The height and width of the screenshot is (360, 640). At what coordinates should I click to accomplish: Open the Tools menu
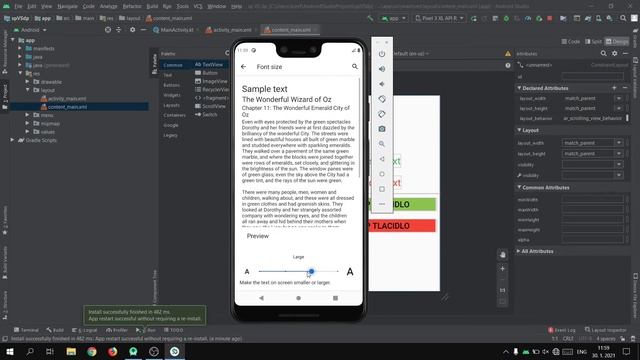[x=182, y=7]
